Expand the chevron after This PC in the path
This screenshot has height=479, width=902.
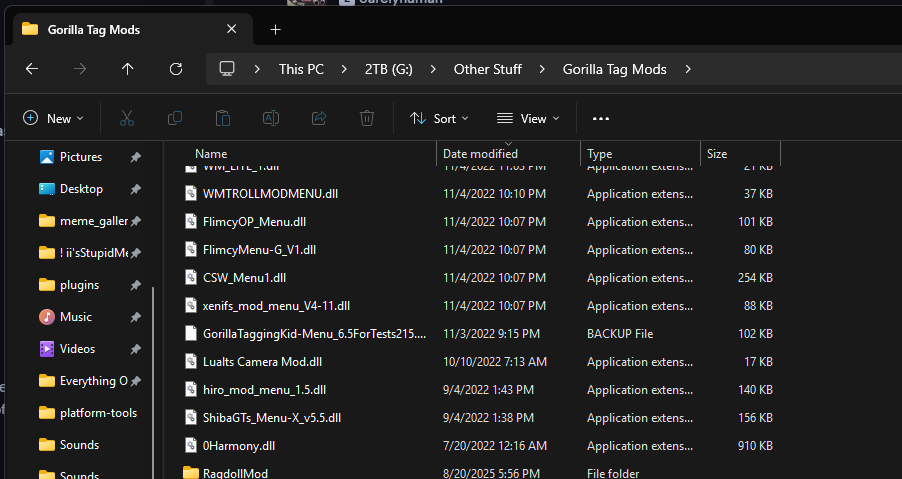[344, 69]
